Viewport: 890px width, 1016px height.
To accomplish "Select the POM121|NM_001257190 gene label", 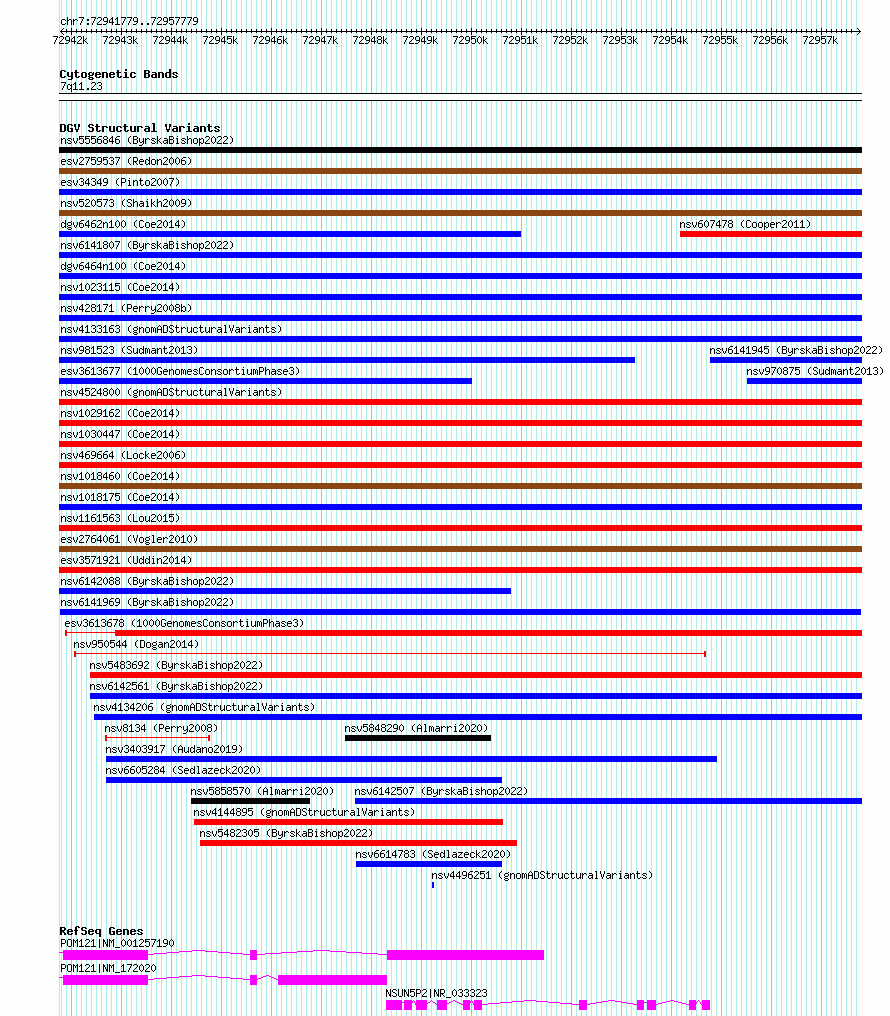I will (117, 943).
